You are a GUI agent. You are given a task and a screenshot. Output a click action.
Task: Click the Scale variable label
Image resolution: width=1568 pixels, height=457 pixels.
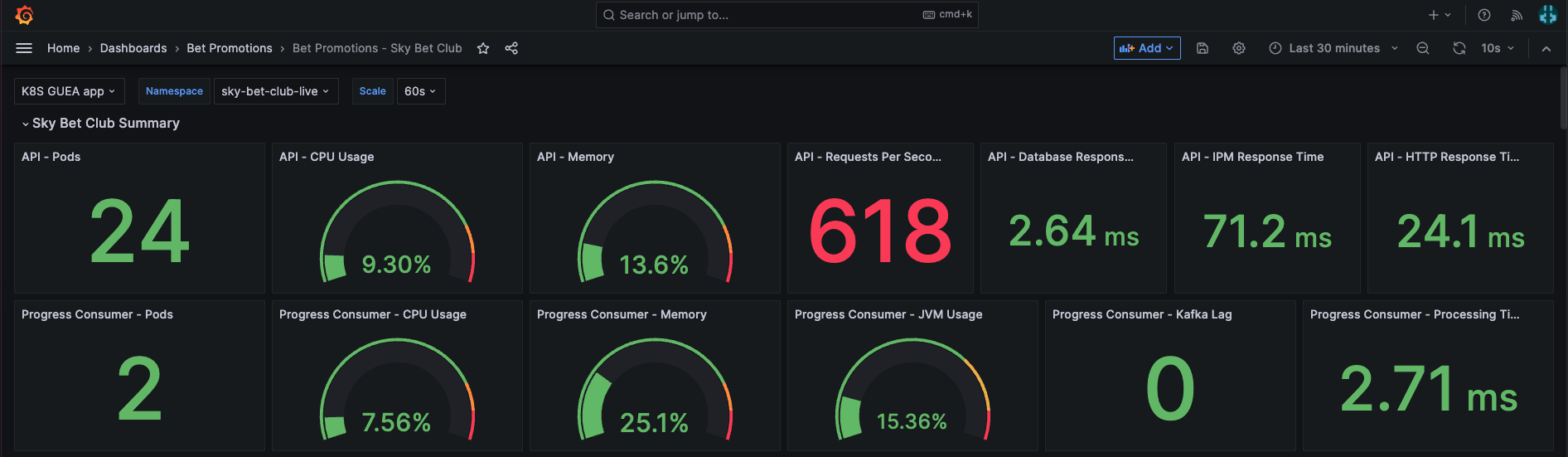pos(373,91)
